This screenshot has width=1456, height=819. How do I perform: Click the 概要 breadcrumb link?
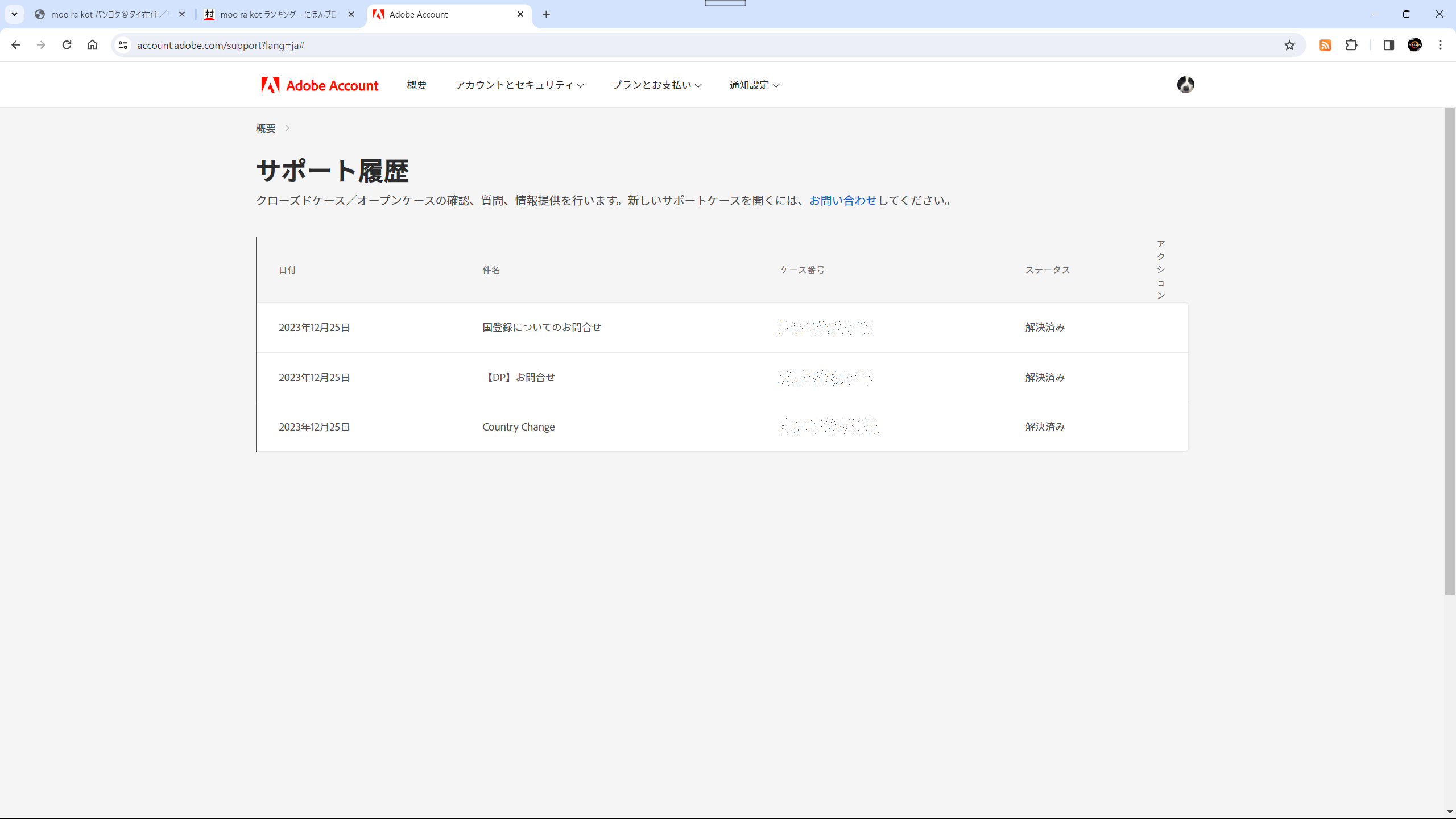click(x=266, y=129)
